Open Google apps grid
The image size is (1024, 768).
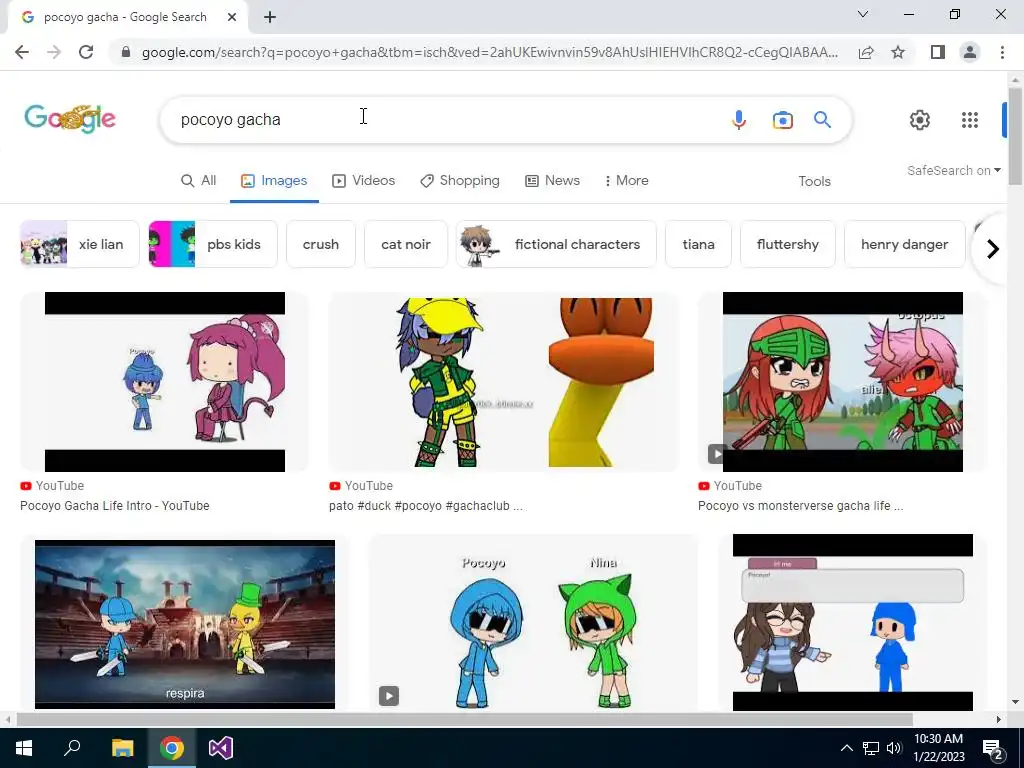tap(970, 120)
